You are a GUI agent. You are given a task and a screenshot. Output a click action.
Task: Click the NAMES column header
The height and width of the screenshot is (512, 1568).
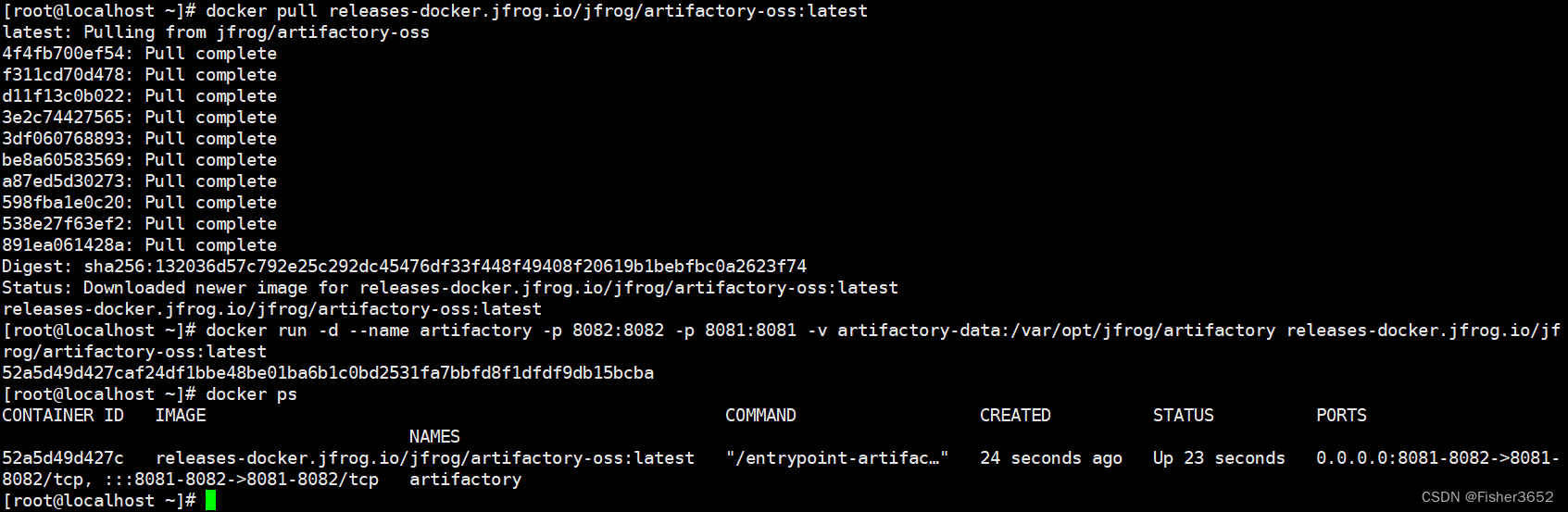[434, 437]
